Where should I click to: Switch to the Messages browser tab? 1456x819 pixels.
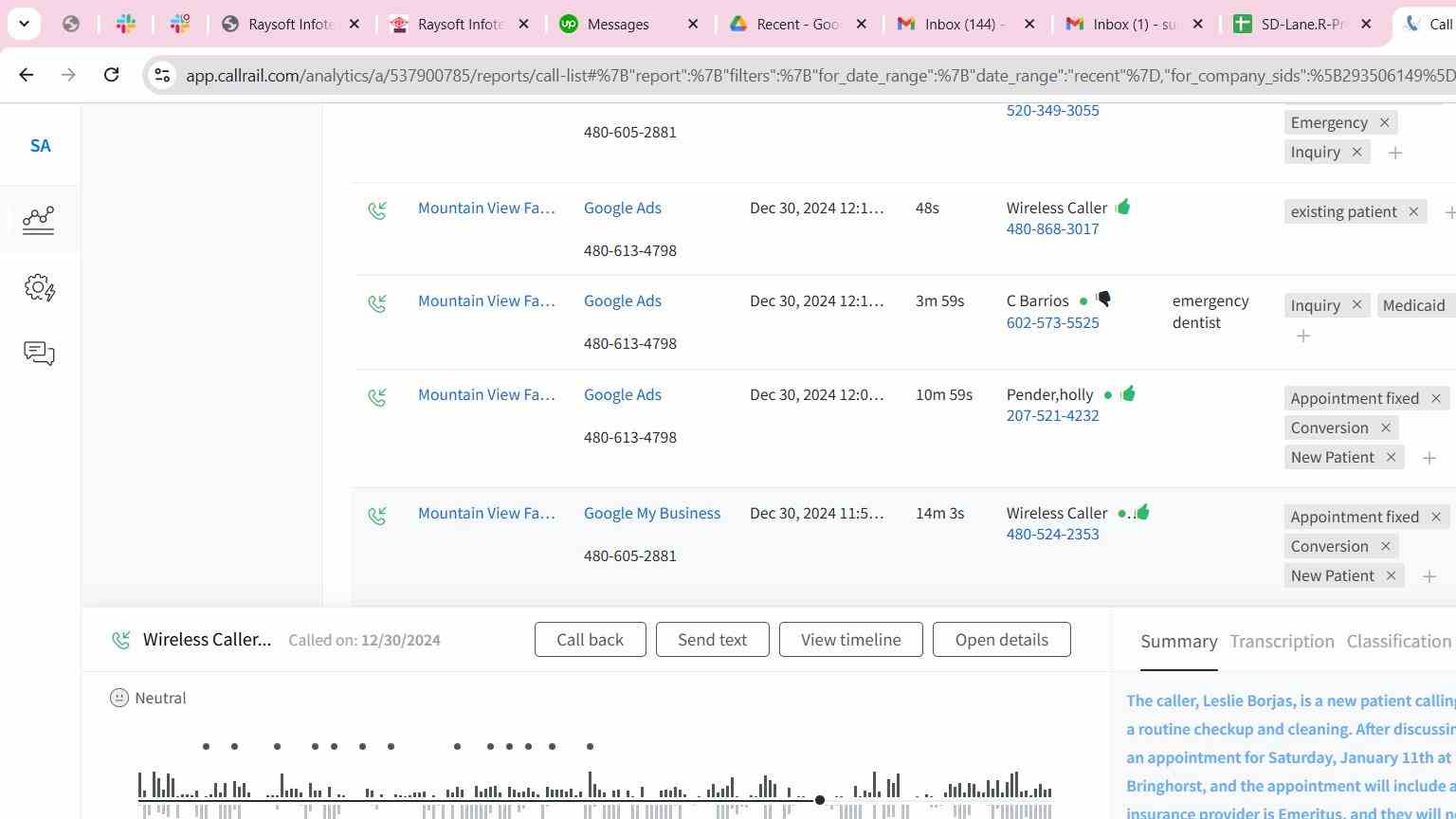point(618,24)
